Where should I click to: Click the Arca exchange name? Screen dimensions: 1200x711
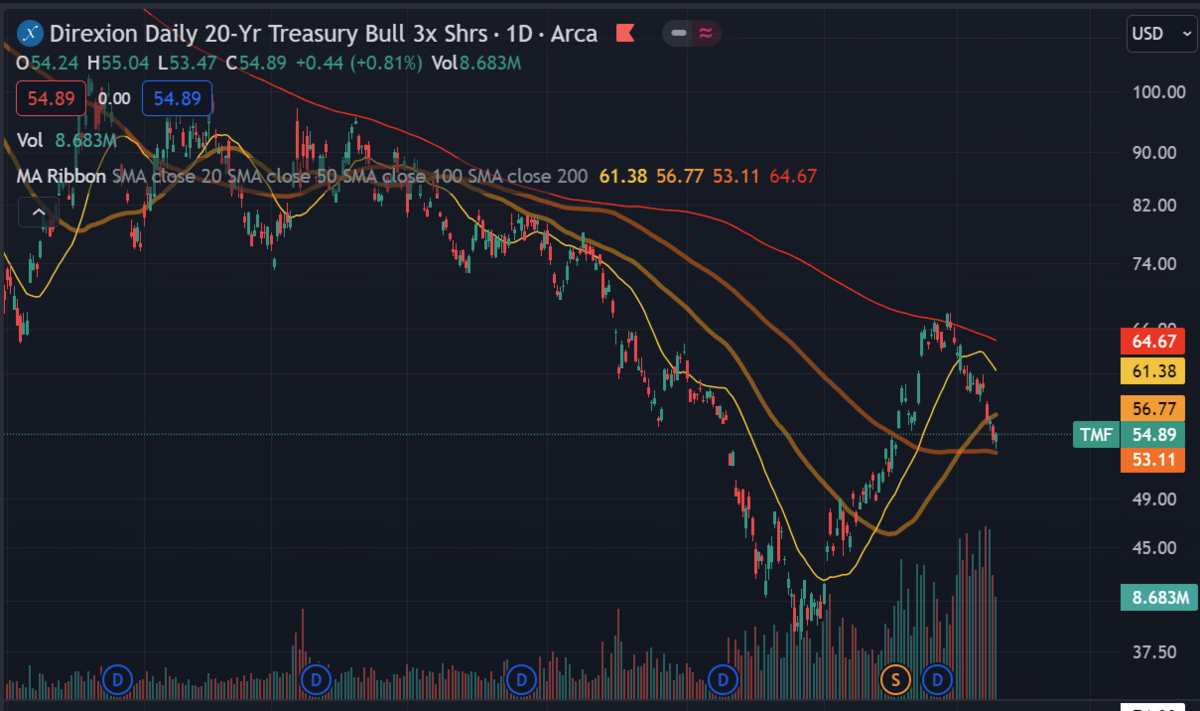click(573, 34)
